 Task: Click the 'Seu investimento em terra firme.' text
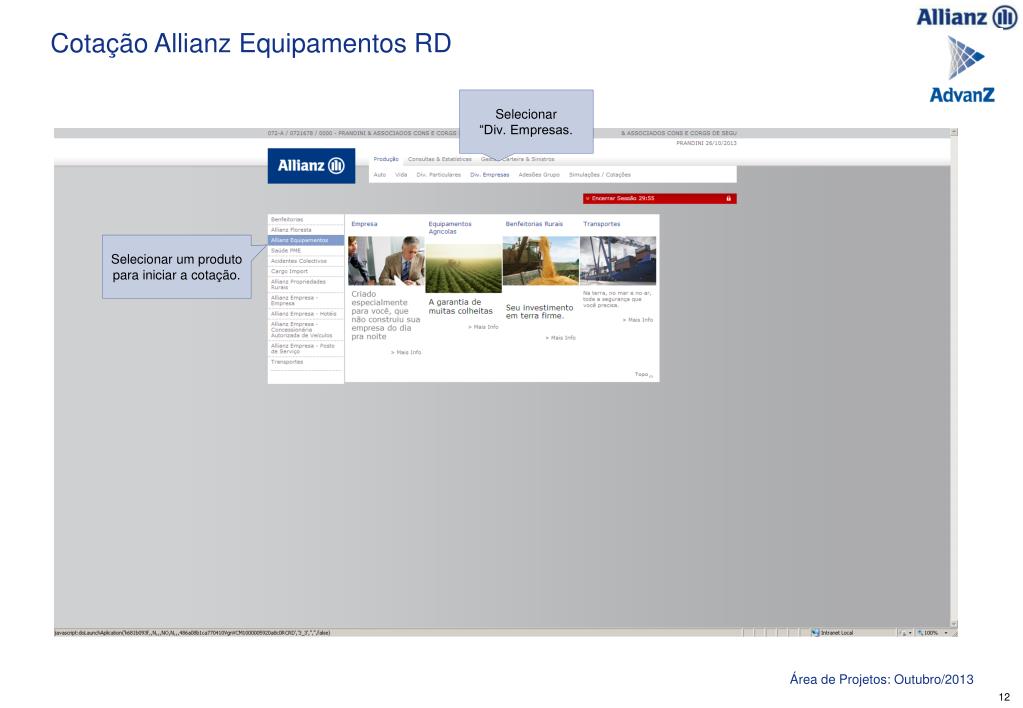point(540,312)
